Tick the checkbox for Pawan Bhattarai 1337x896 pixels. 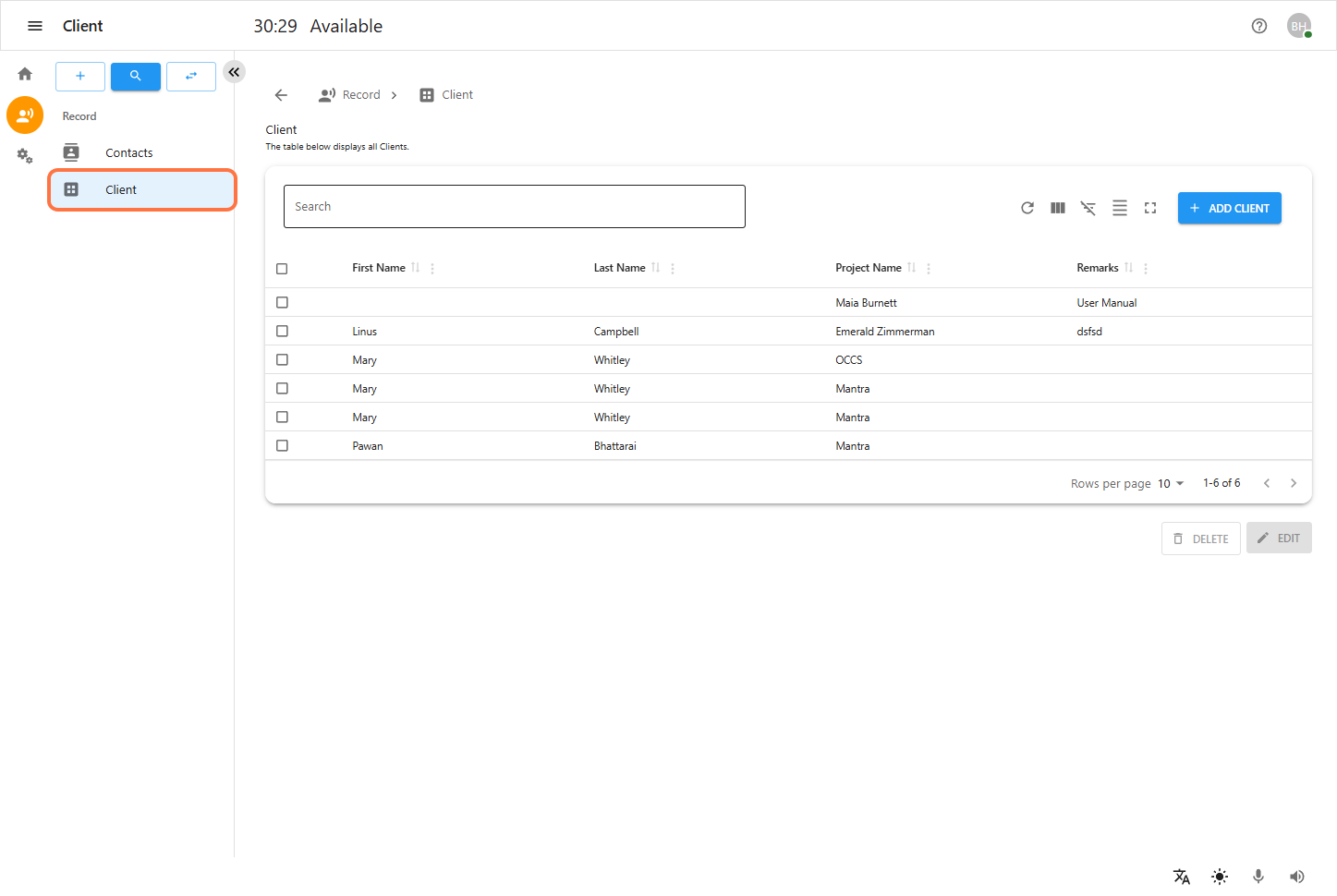click(x=282, y=445)
